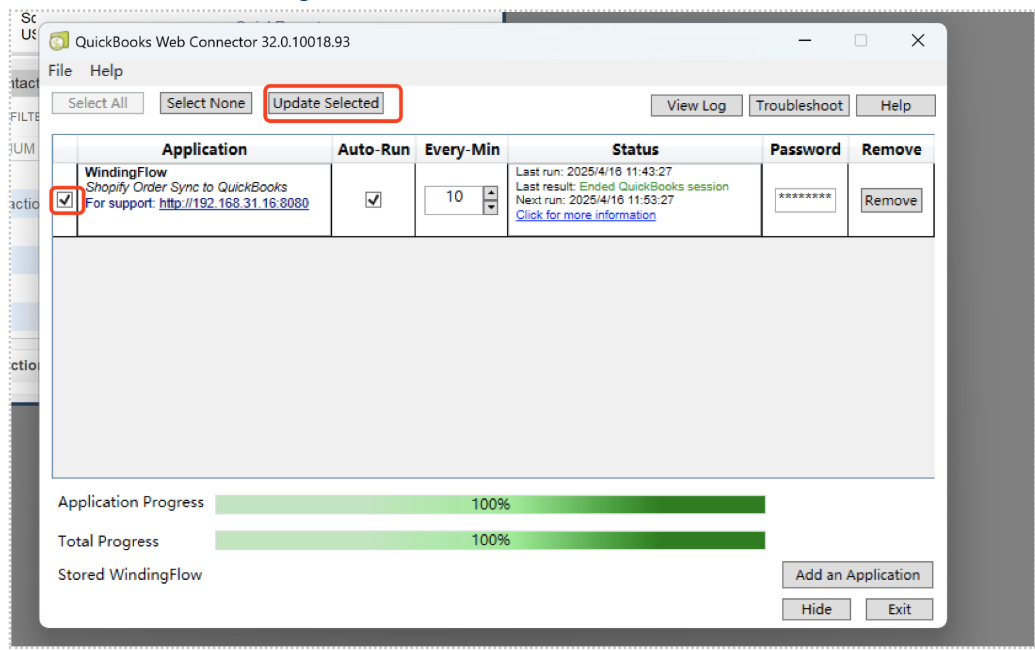Click the Stored WindingFlow status message
Screen dimensions: 1035x650
[x=130, y=575]
